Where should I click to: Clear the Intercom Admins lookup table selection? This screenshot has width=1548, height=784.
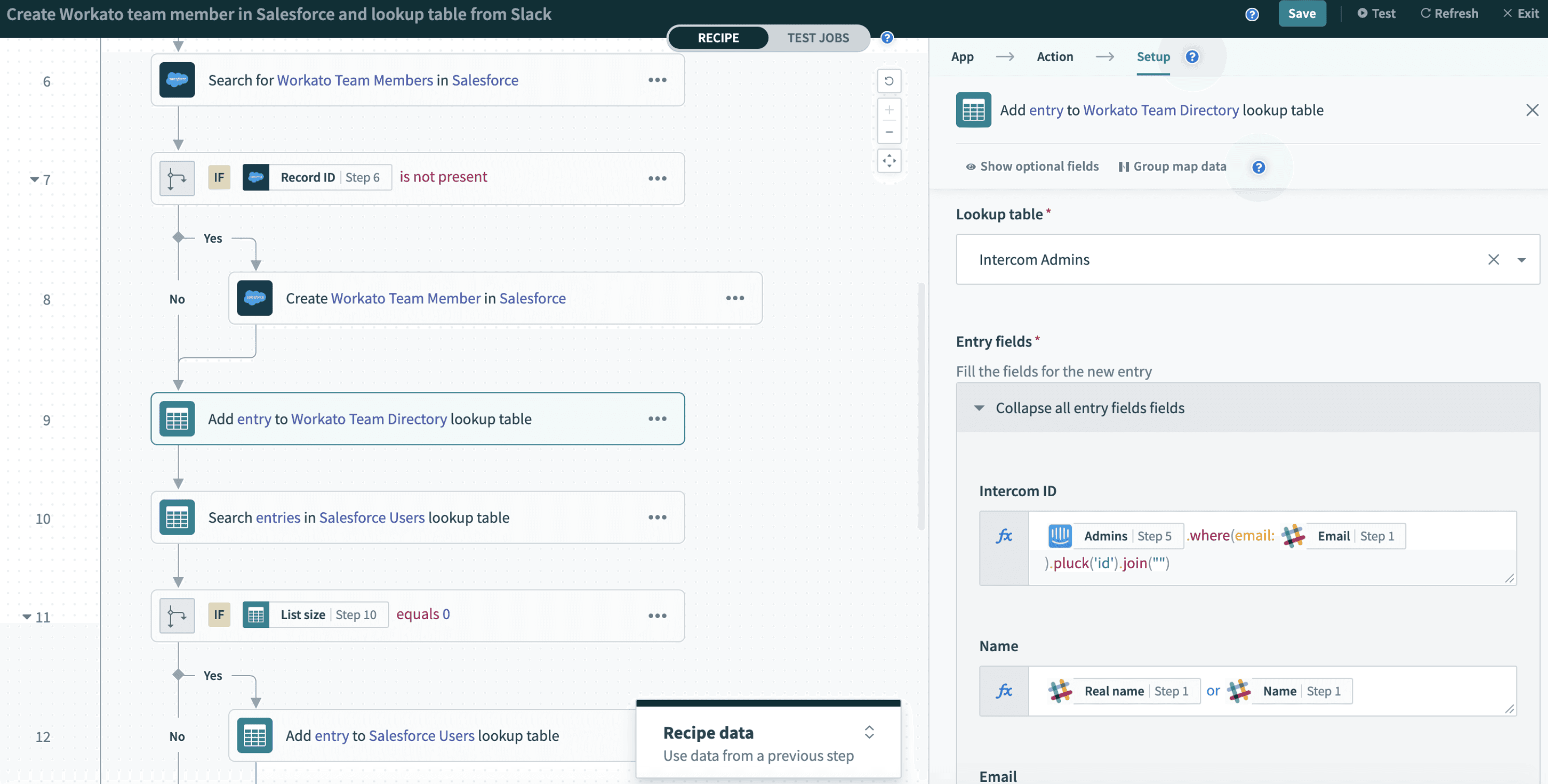click(x=1494, y=260)
